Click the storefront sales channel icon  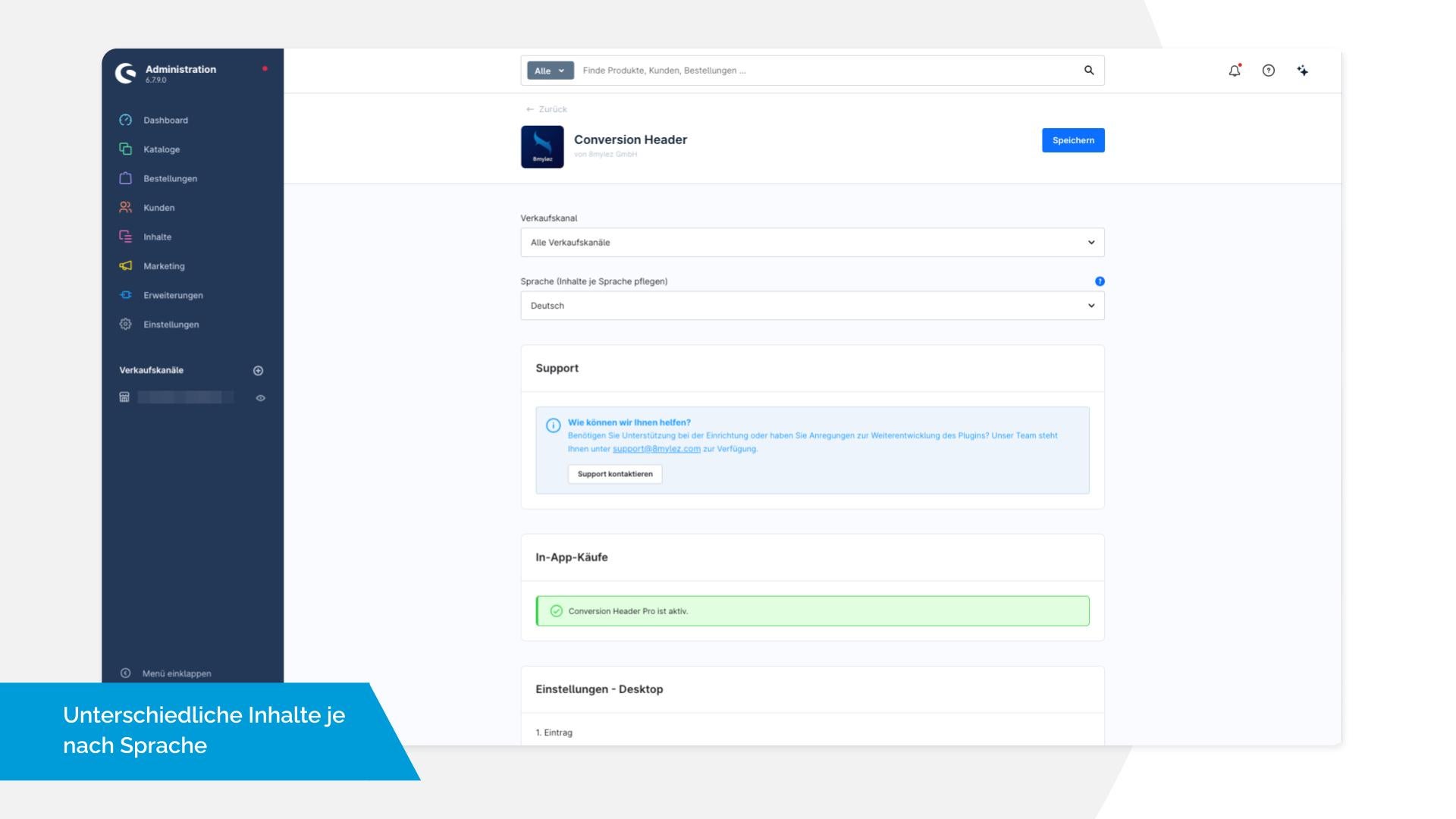pos(124,397)
